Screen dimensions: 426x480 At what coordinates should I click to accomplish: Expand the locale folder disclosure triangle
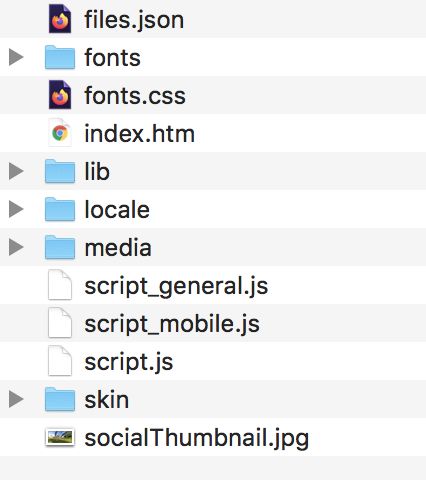point(16,209)
